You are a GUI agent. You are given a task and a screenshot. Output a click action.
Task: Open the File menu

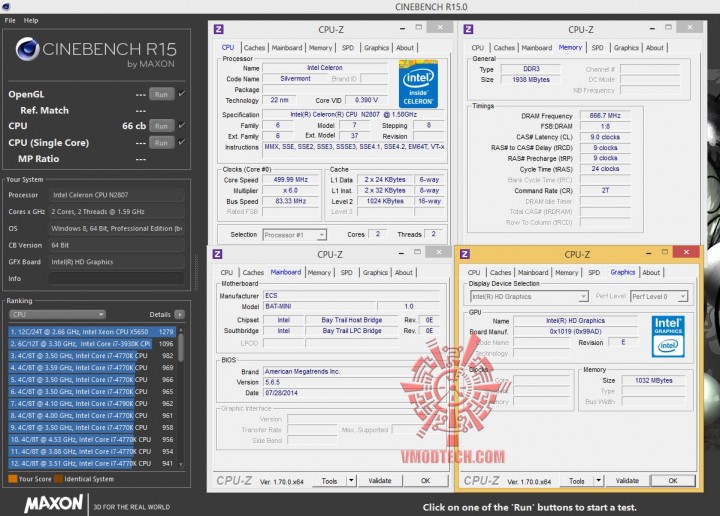point(10,21)
